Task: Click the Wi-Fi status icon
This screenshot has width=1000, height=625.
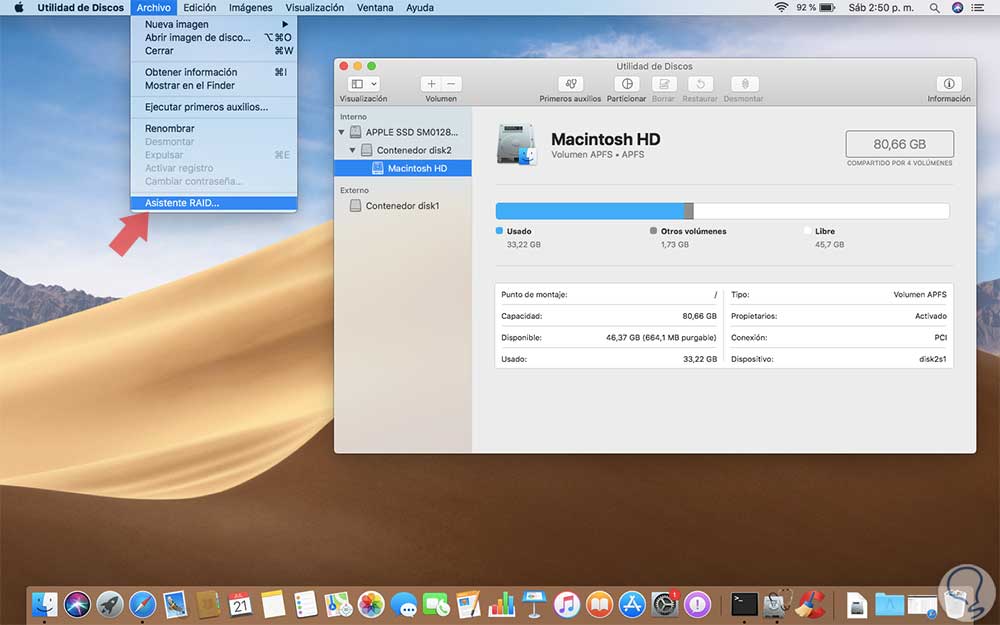Action: [781, 8]
